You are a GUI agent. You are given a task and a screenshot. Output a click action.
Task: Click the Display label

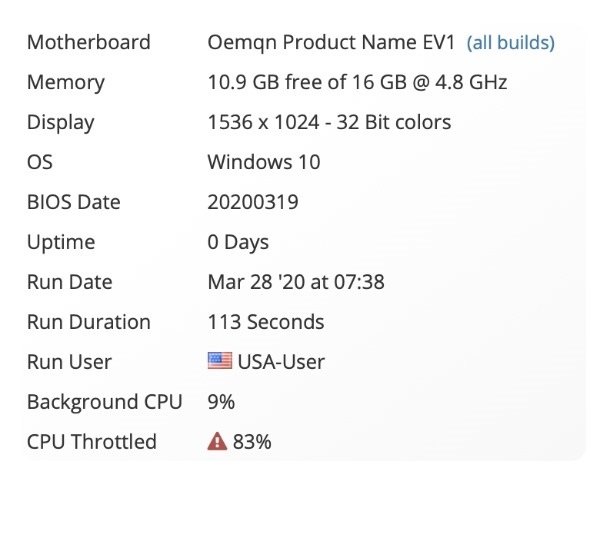pos(60,122)
